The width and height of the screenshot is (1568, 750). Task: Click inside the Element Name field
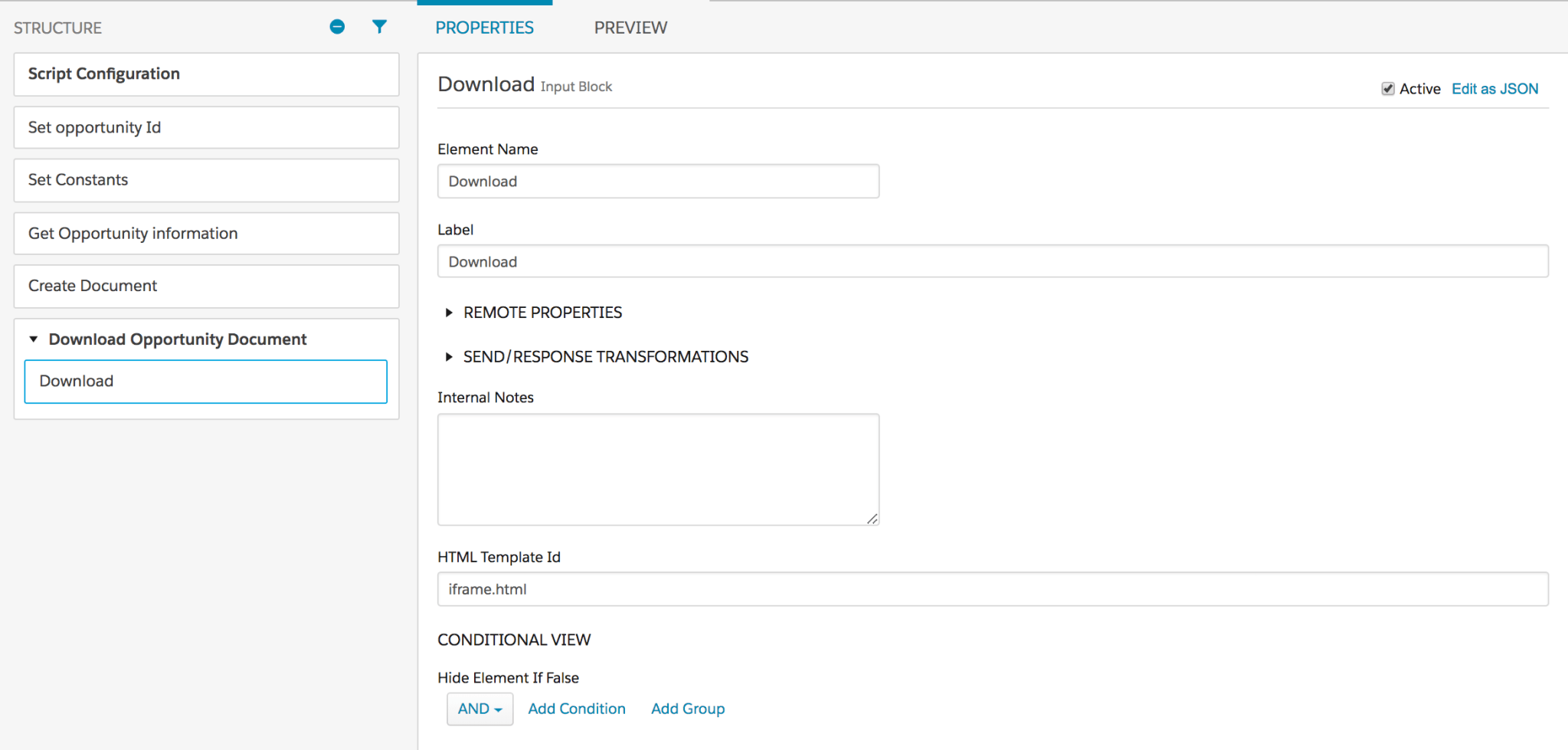point(657,181)
